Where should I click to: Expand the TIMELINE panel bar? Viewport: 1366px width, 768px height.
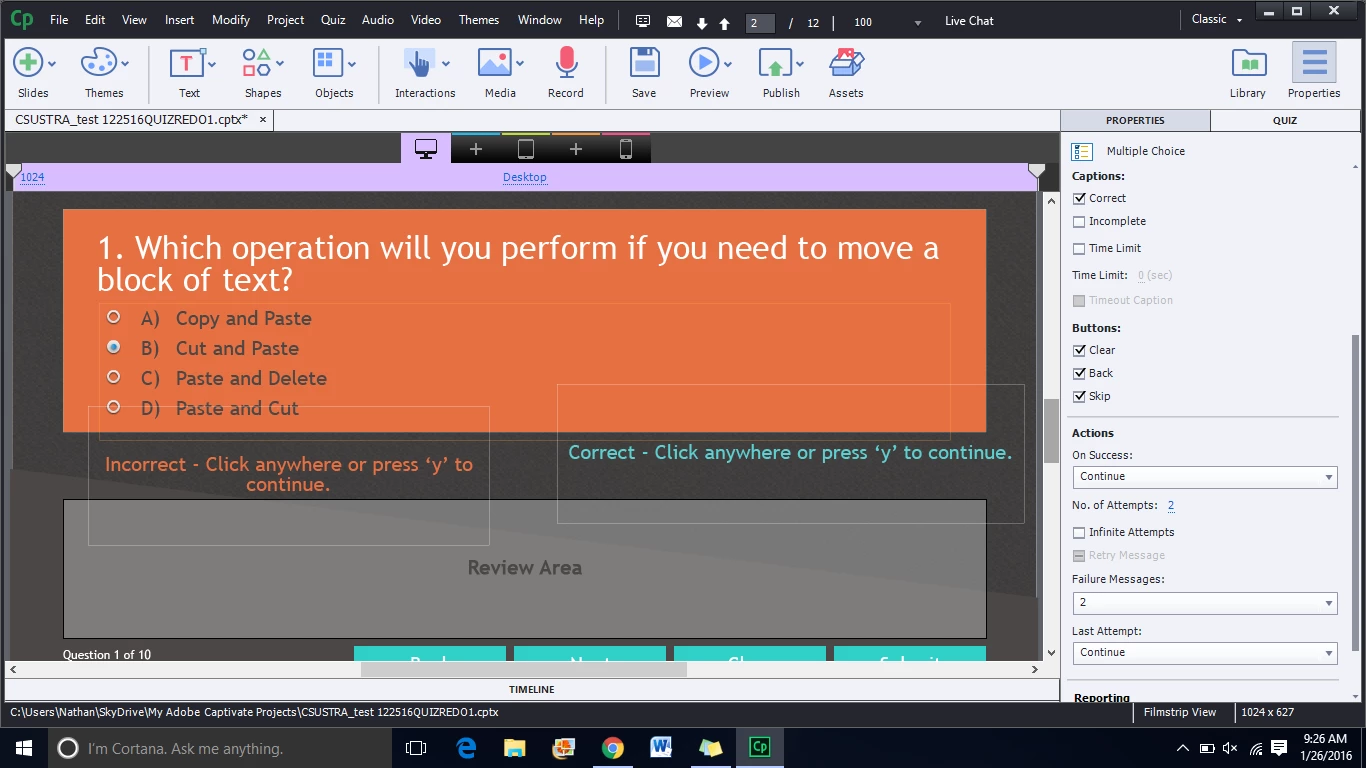531,689
